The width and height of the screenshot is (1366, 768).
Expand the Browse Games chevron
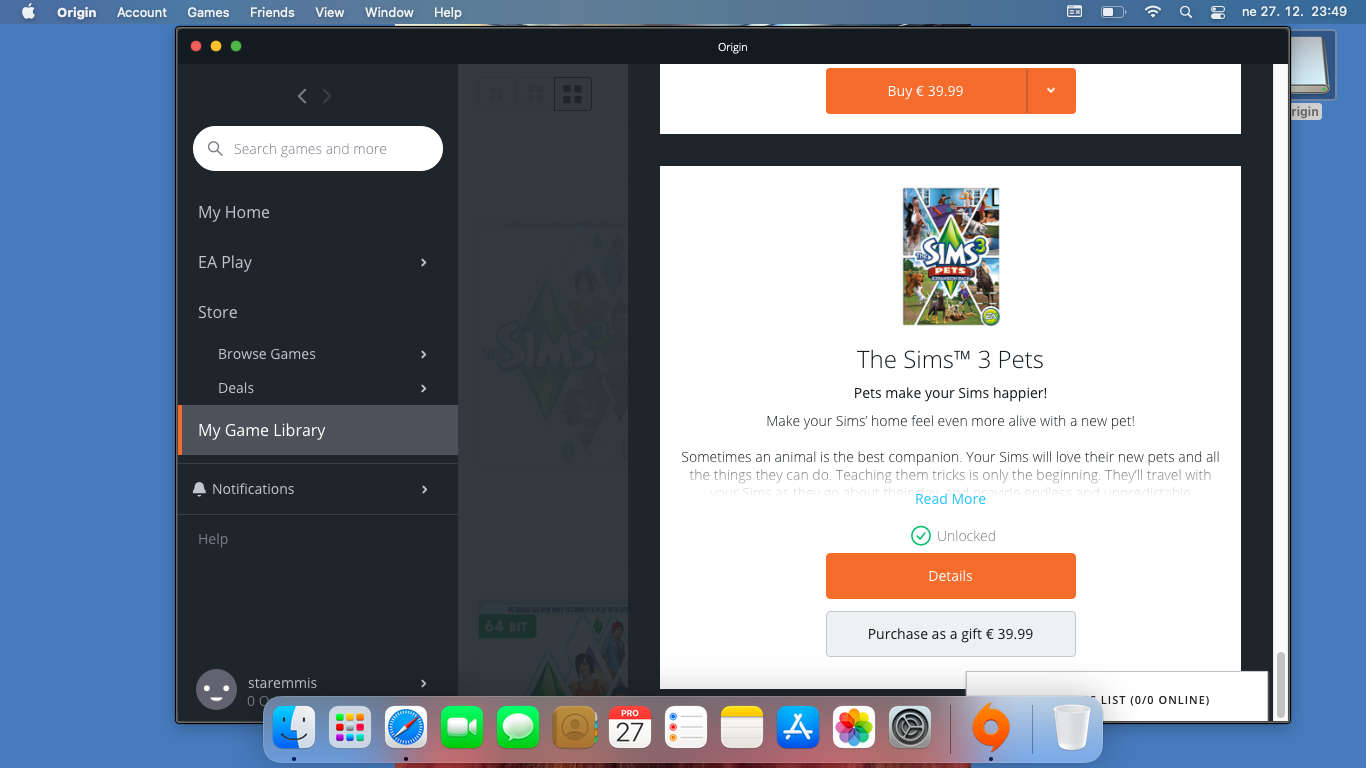point(424,354)
